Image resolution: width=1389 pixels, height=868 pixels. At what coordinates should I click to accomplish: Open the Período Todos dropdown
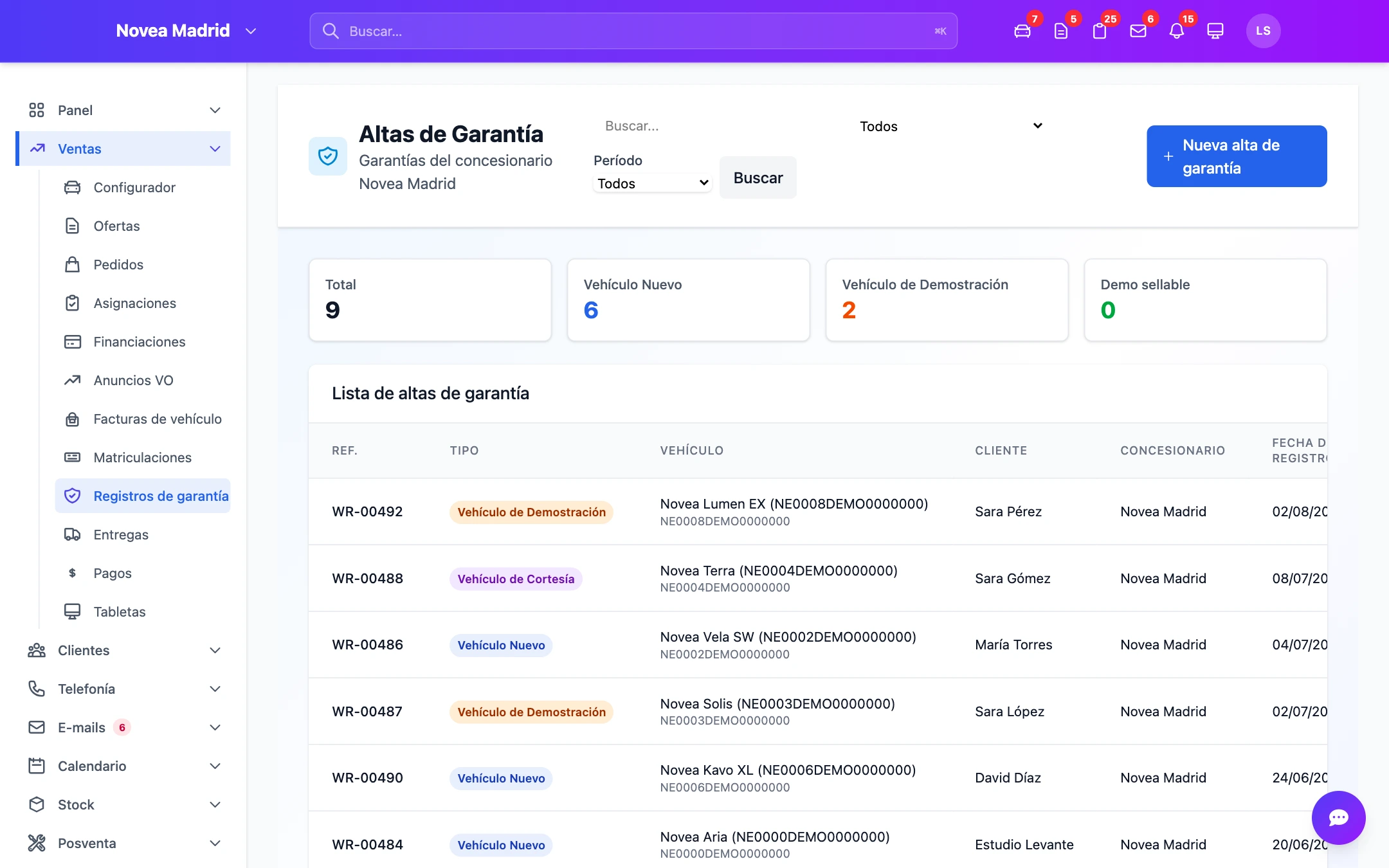click(652, 183)
